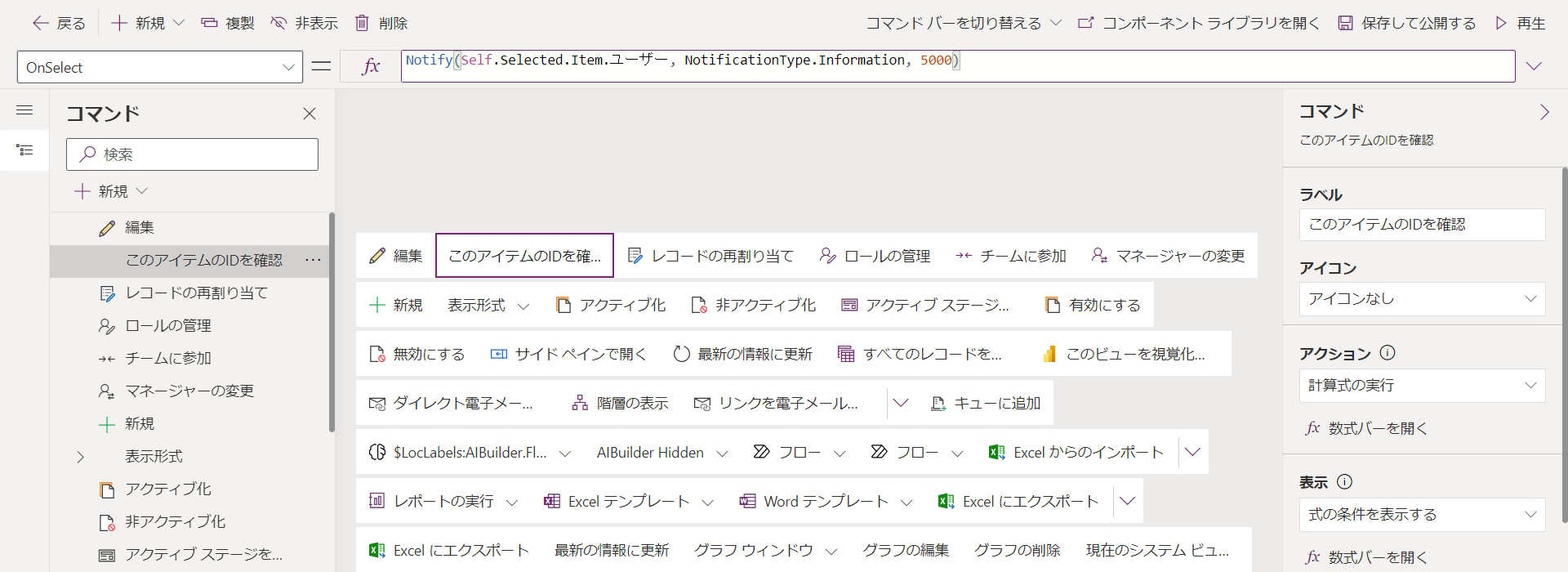Open the component library icon
1568x572 pixels.
pyautogui.click(x=1085, y=23)
